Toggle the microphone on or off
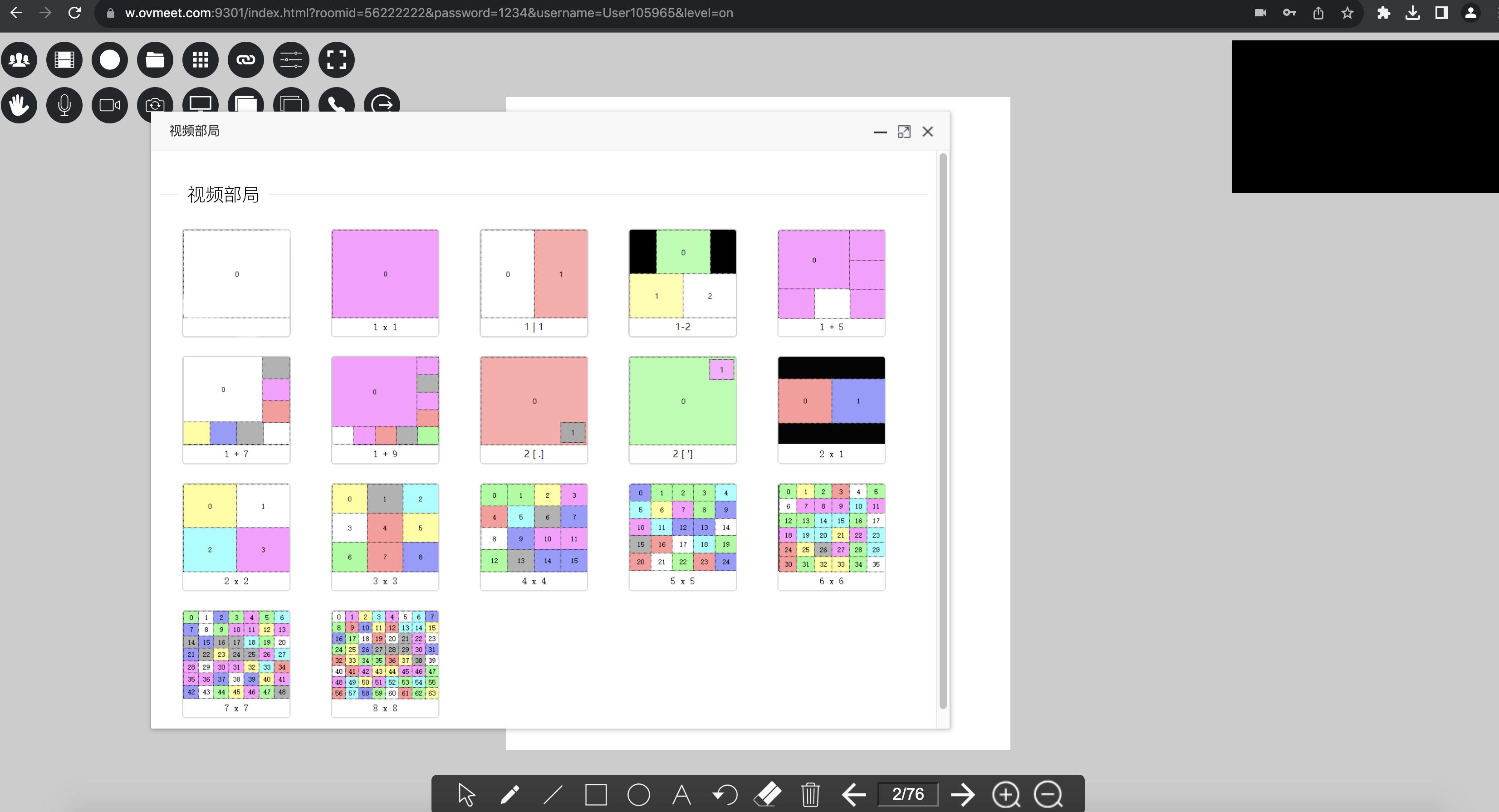 (64, 105)
